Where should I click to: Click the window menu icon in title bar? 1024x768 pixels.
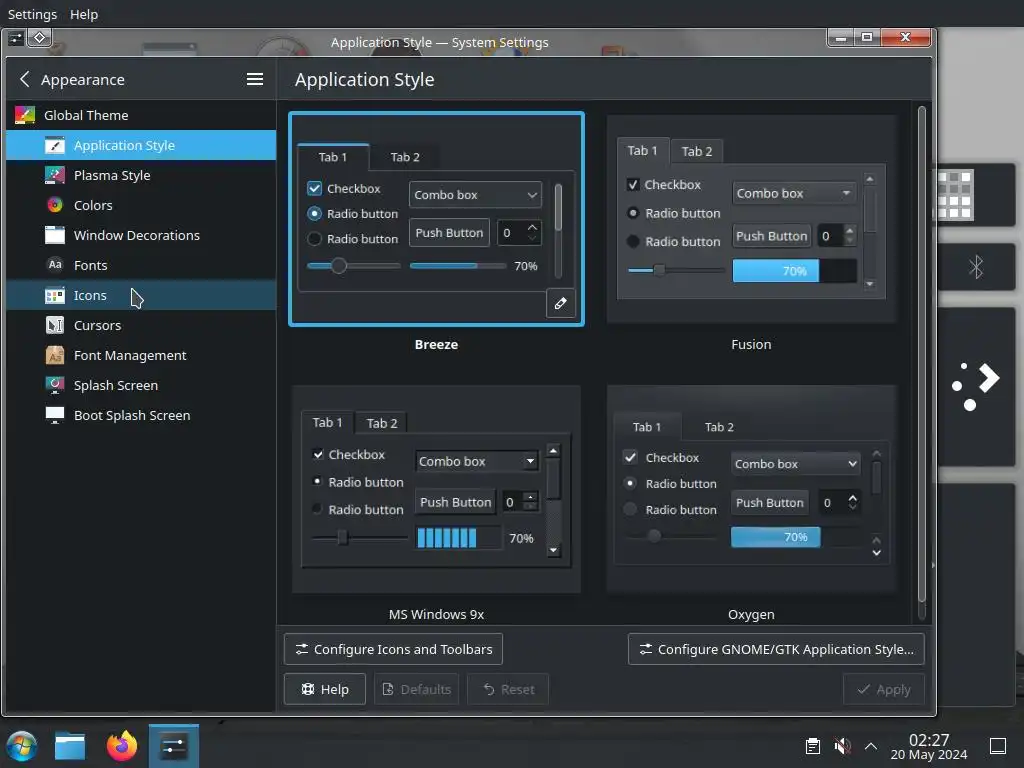click(16, 38)
